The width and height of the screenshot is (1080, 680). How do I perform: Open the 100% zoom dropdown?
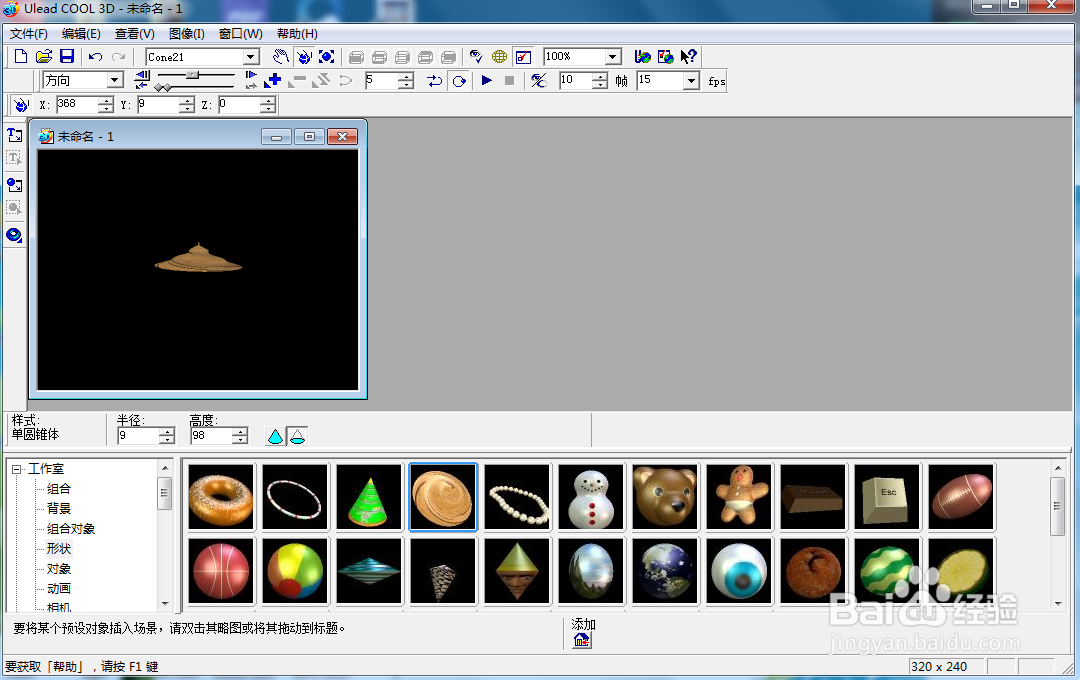tap(613, 56)
